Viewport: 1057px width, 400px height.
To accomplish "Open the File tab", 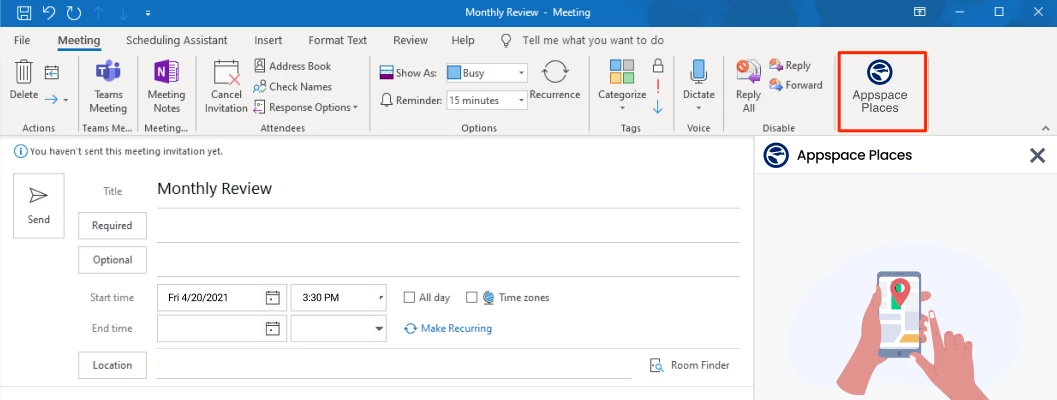I will [x=22, y=40].
